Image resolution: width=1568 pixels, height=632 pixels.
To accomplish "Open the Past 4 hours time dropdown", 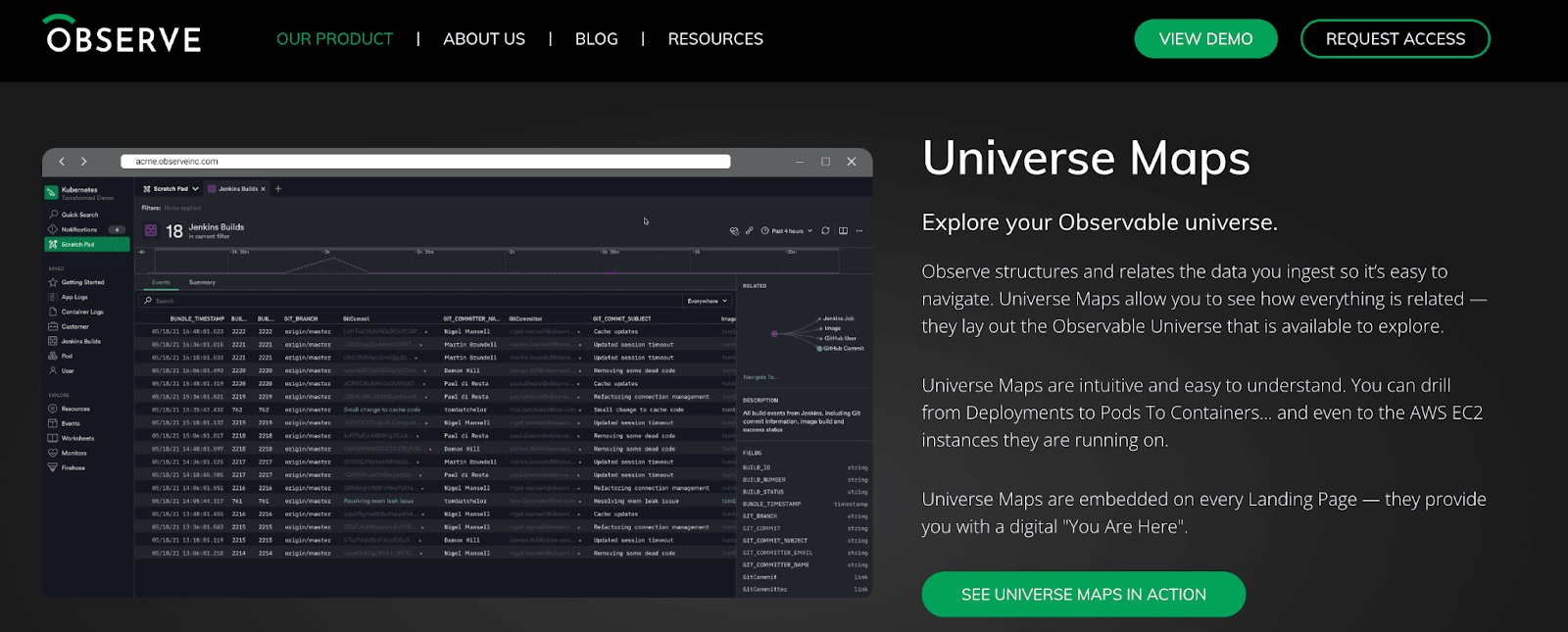I will [787, 231].
